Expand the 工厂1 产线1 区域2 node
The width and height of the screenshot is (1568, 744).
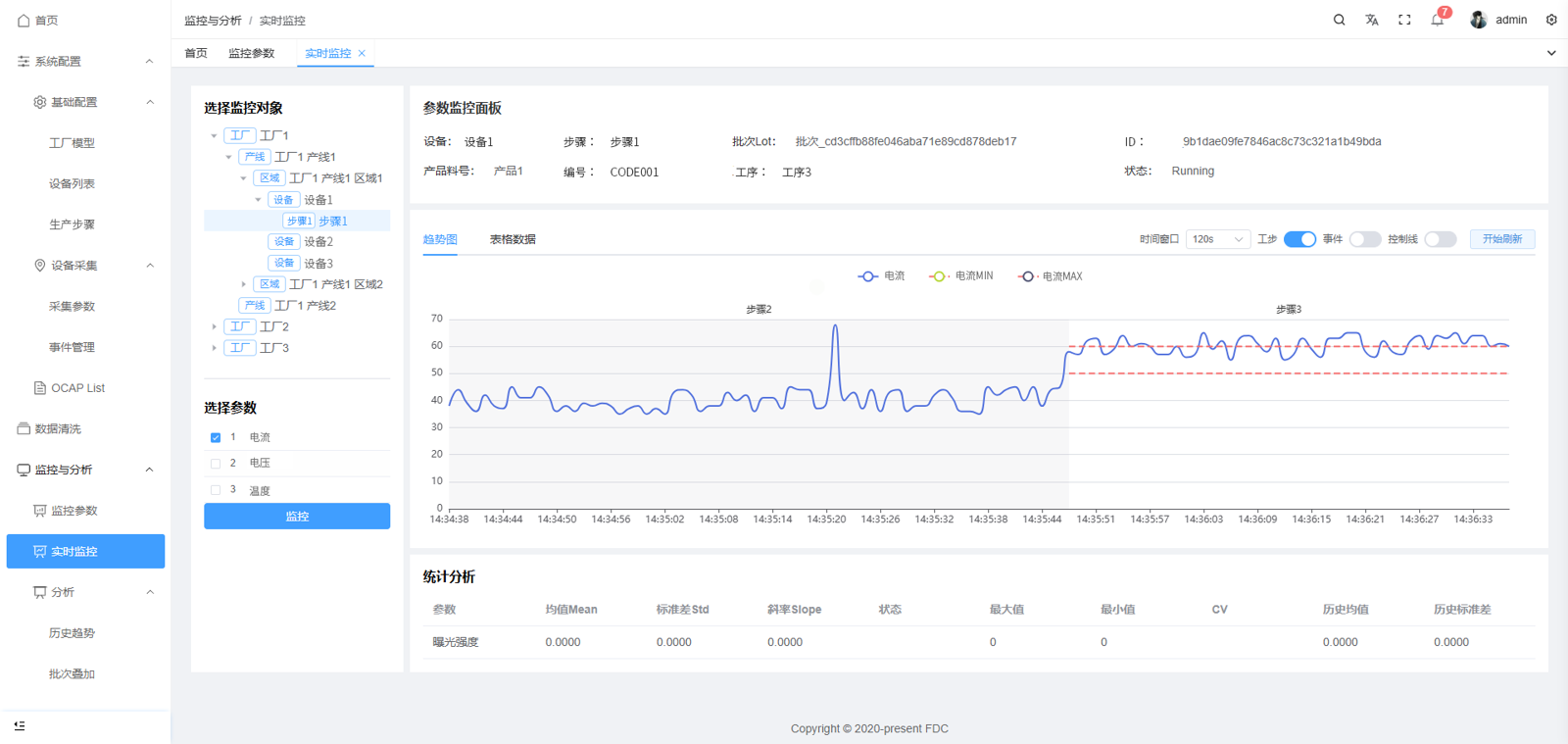tap(243, 284)
